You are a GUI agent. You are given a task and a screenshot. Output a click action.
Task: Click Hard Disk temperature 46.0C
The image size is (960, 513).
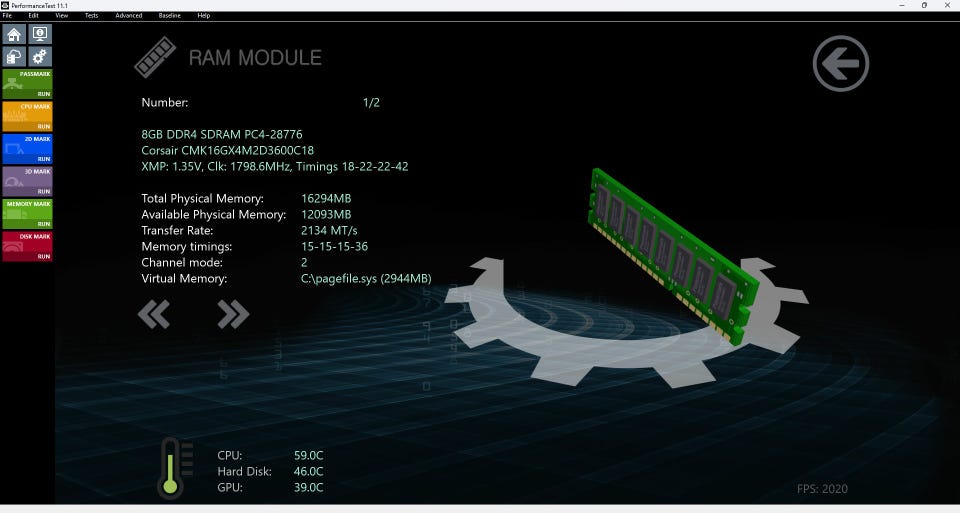point(308,471)
